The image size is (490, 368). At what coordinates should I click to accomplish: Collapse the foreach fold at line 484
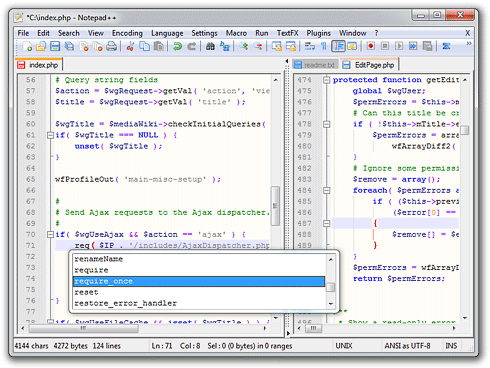tap(327, 190)
